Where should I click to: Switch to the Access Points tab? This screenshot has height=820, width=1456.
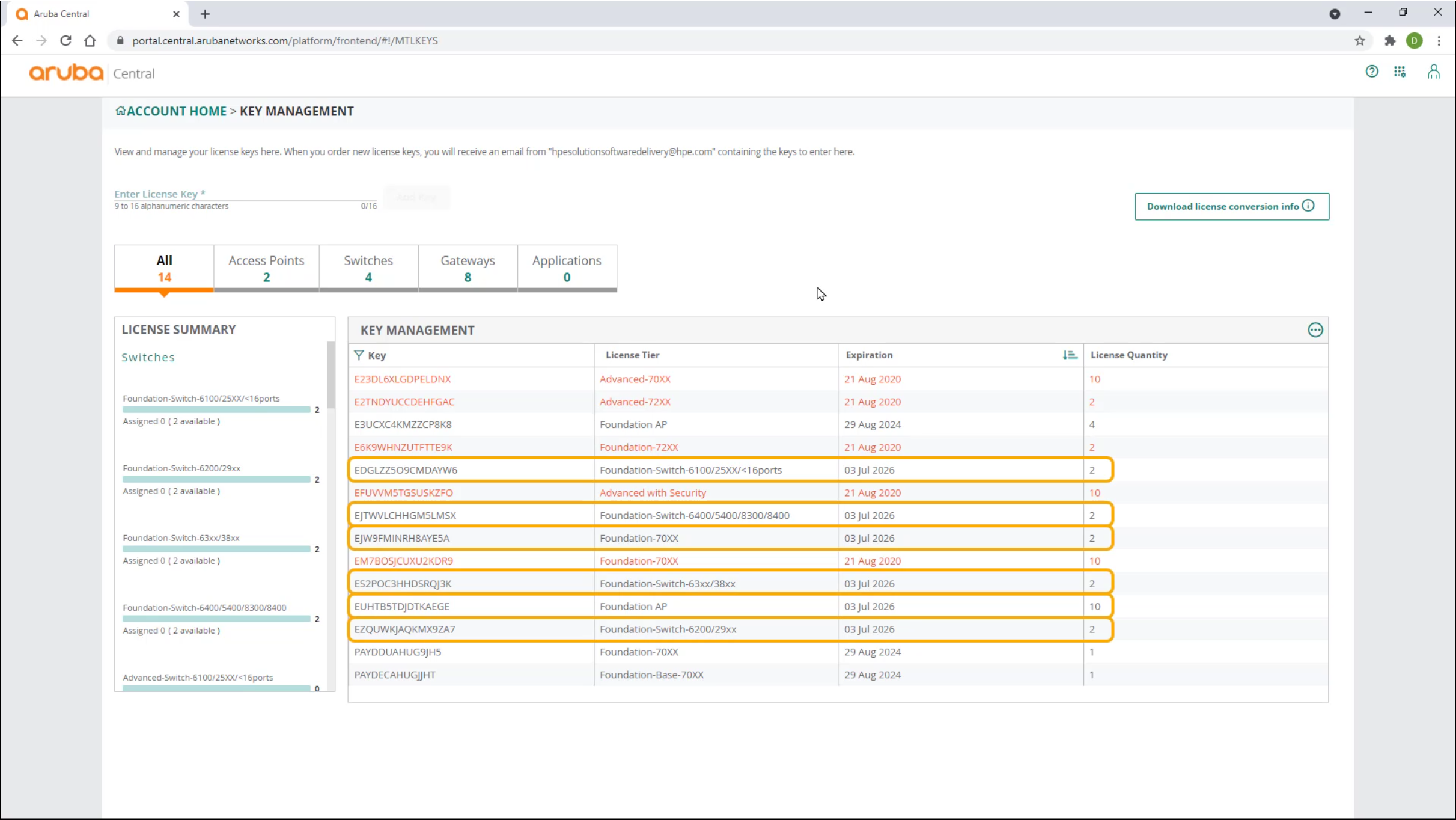[266, 268]
